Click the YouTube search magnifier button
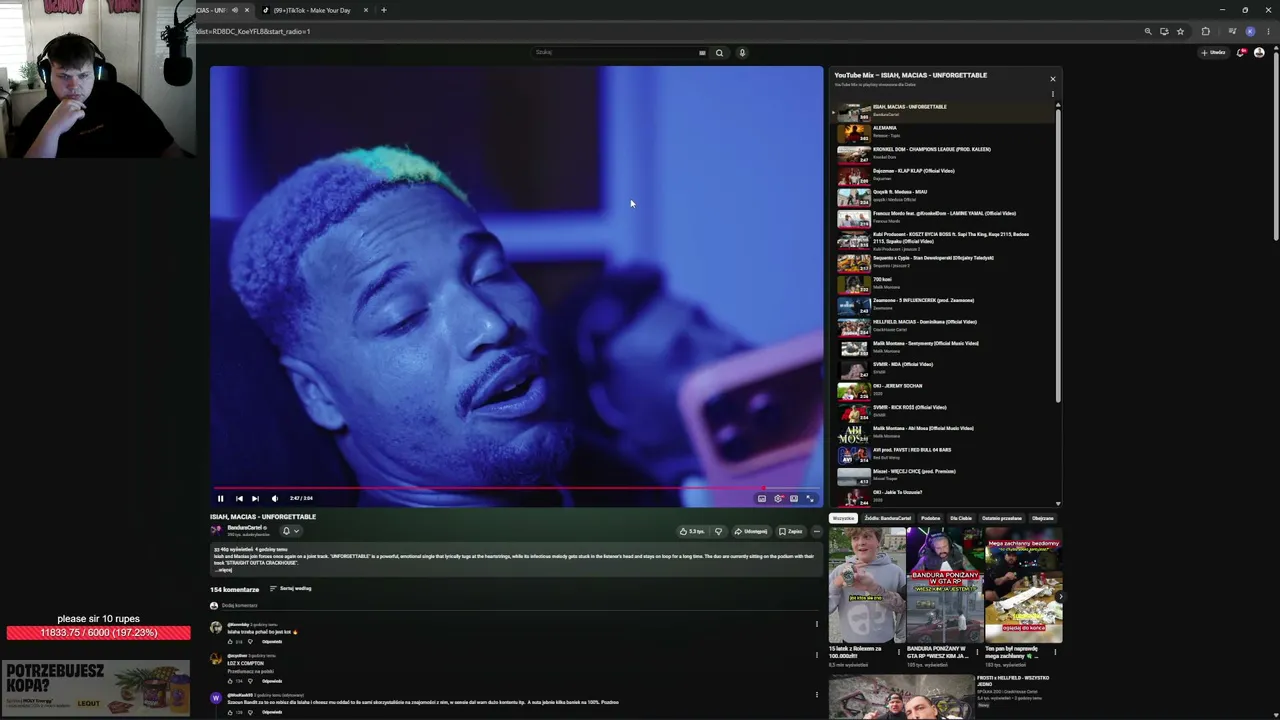 coord(719,53)
